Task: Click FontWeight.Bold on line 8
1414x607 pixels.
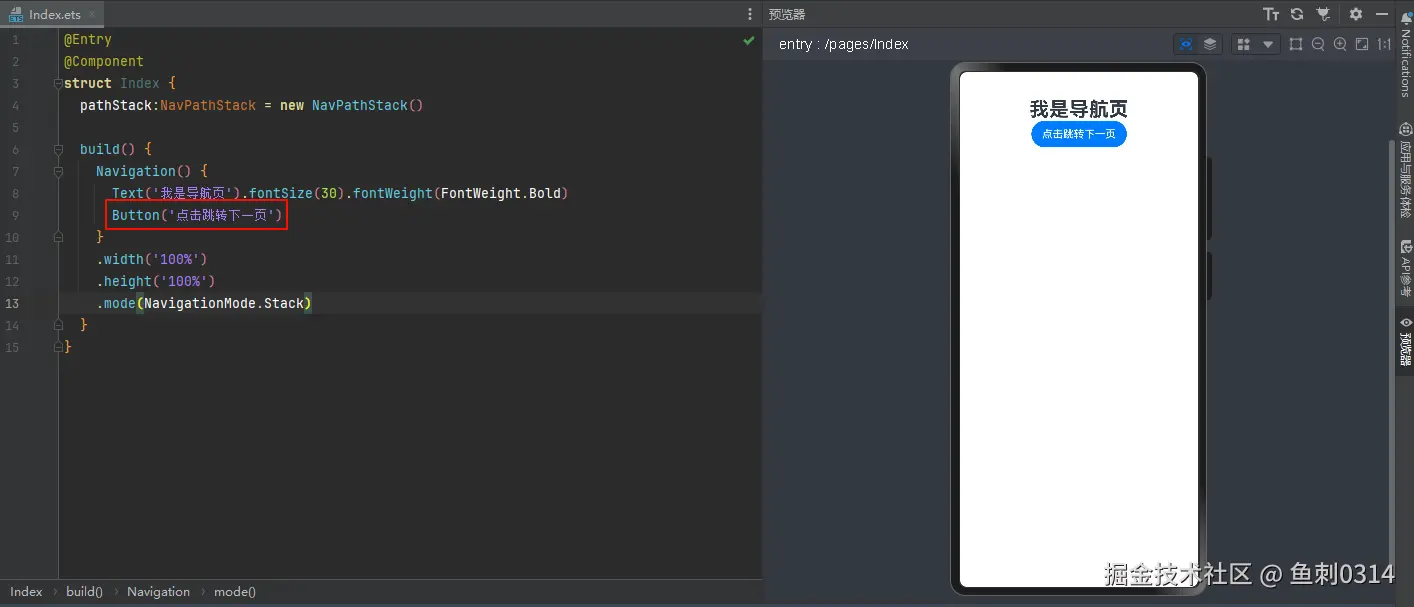Action: [x=500, y=193]
